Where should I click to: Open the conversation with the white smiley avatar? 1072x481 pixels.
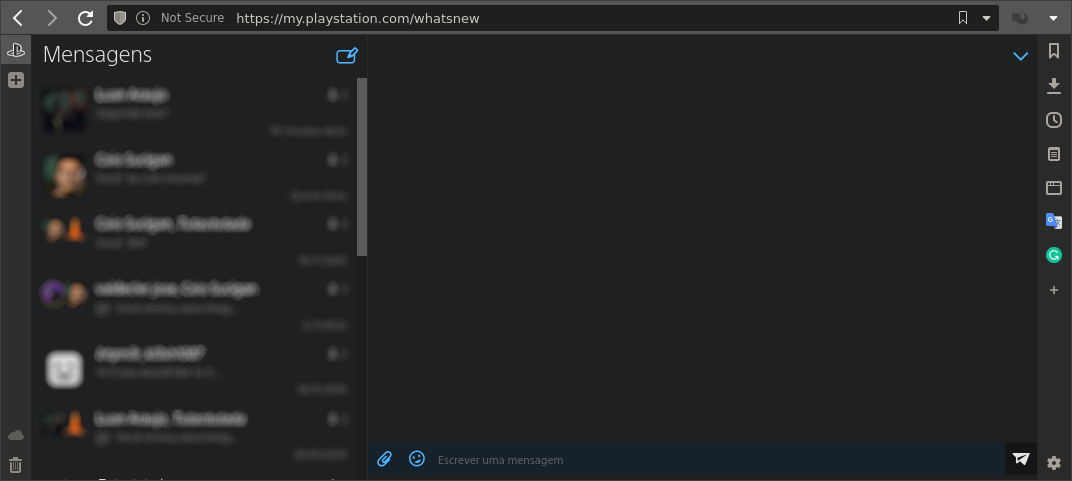pos(195,369)
